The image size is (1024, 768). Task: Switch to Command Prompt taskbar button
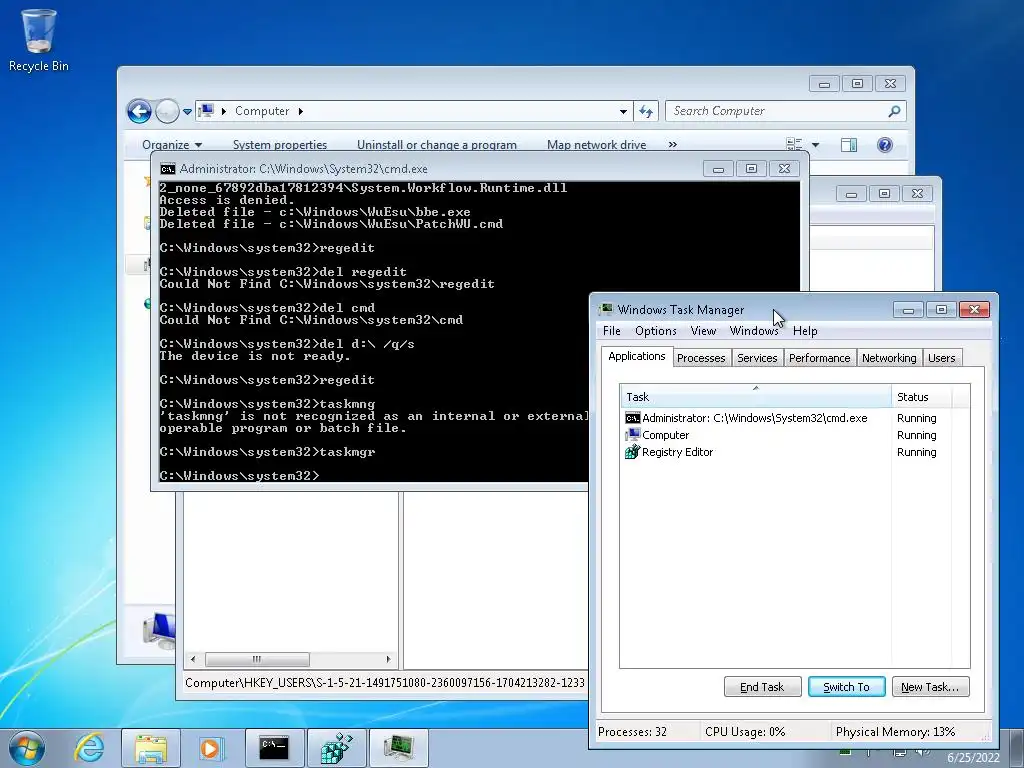tap(274, 748)
